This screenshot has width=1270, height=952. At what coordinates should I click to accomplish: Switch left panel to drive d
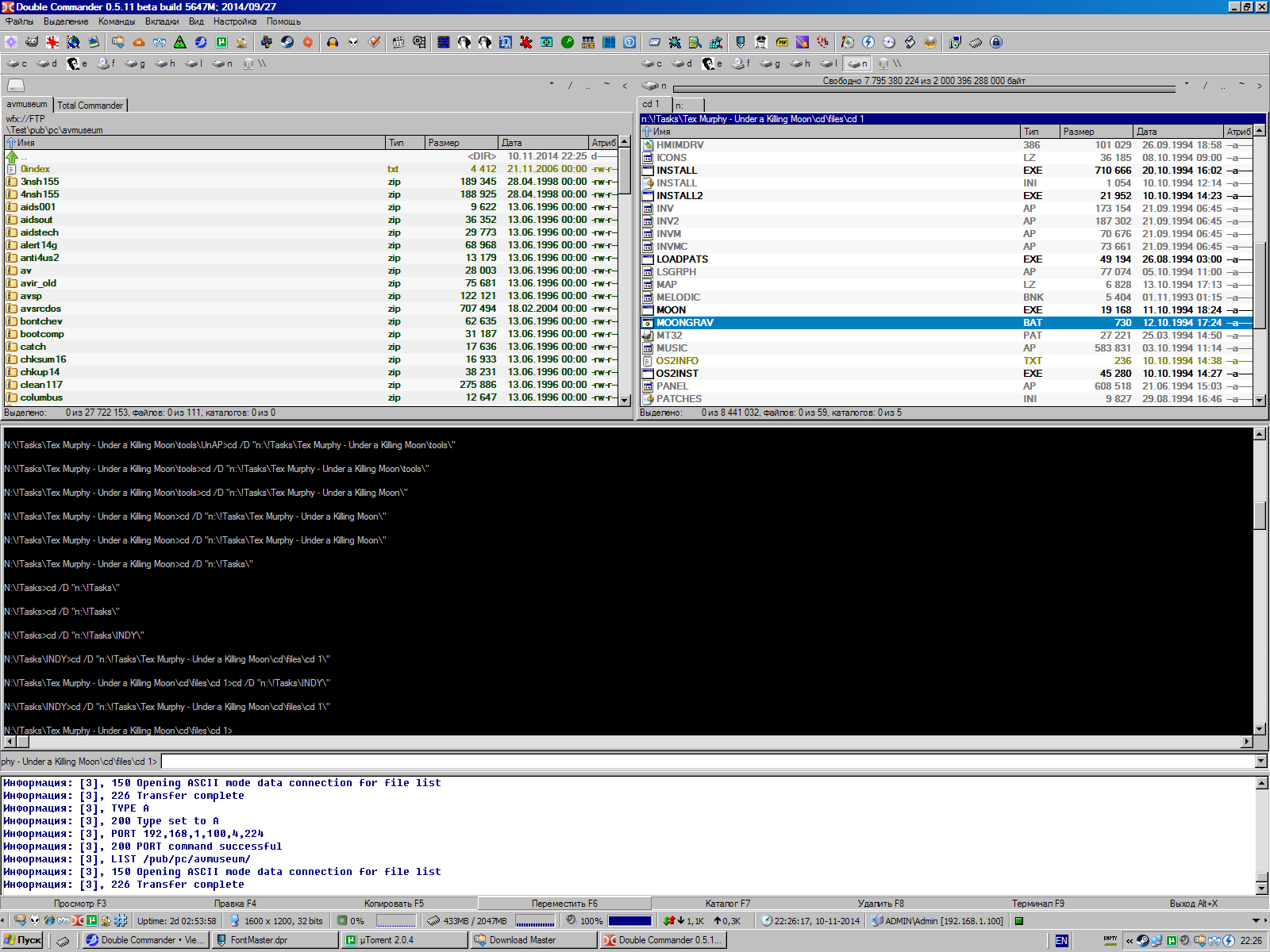click(48, 63)
